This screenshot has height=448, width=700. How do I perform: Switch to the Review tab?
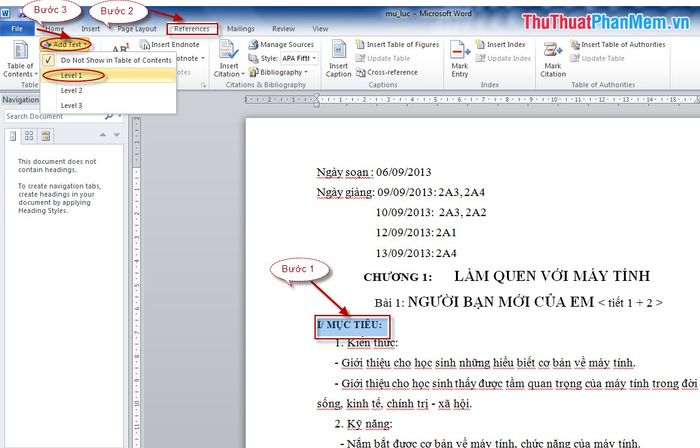coord(283,29)
